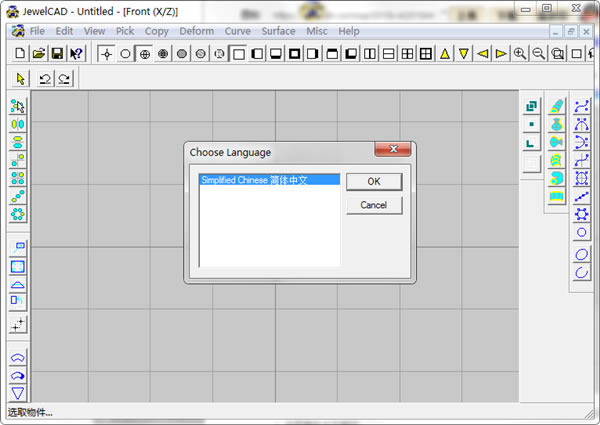Click the Save disk icon
This screenshot has height=425, width=600.
pyautogui.click(x=57, y=53)
